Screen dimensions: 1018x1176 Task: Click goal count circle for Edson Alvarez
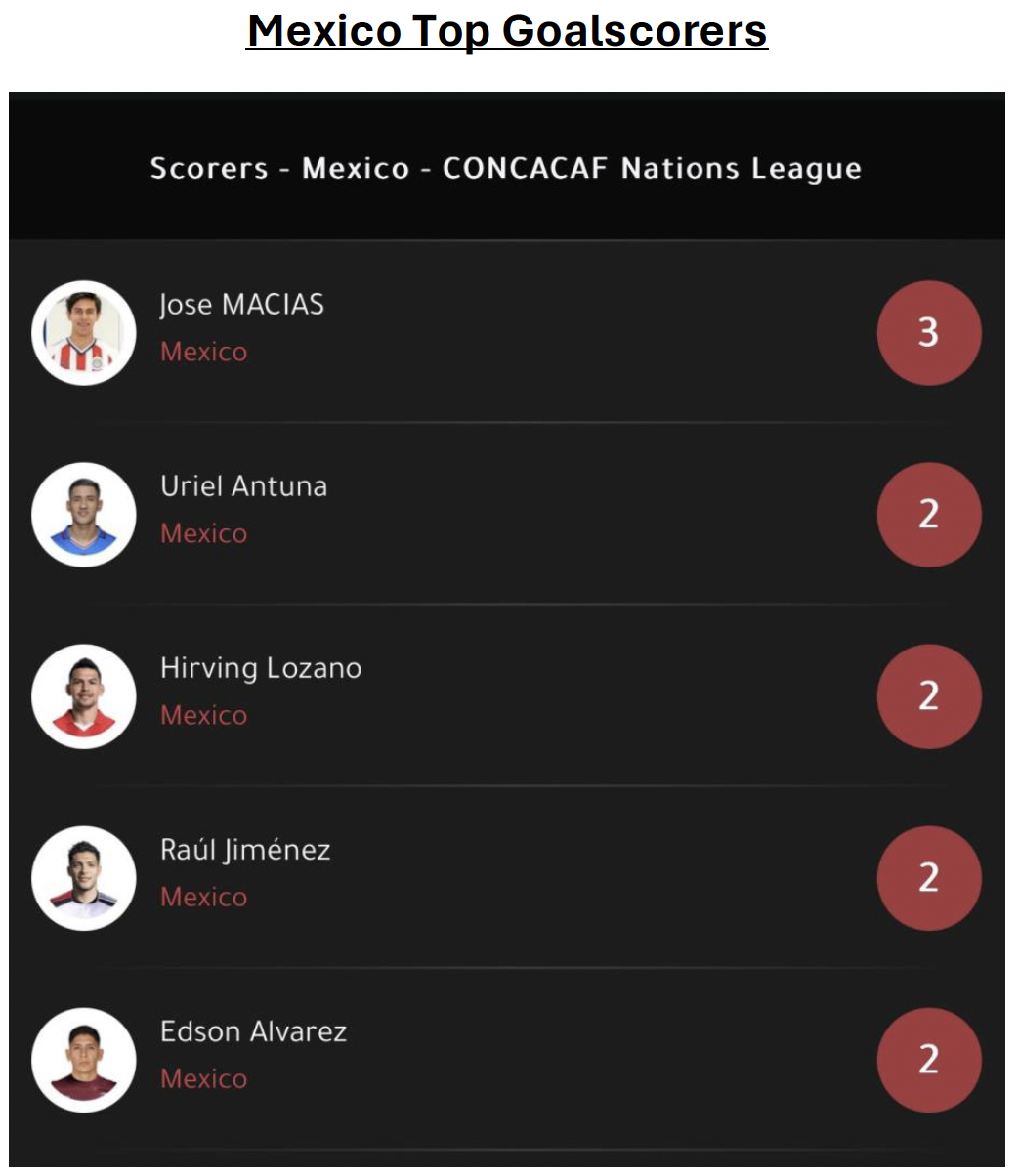click(929, 1060)
